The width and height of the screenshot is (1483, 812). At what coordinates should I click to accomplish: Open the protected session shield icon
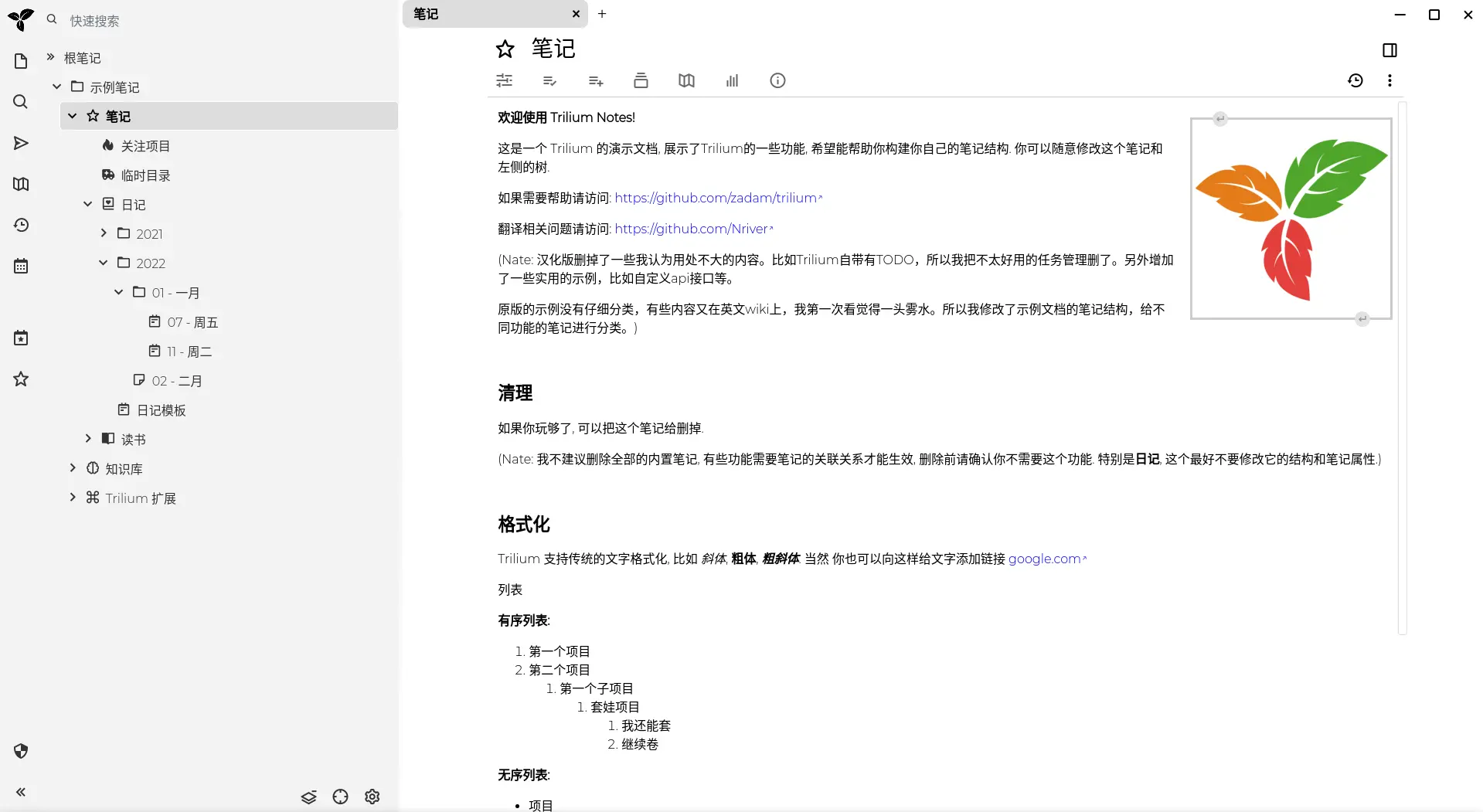click(x=21, y=751)
